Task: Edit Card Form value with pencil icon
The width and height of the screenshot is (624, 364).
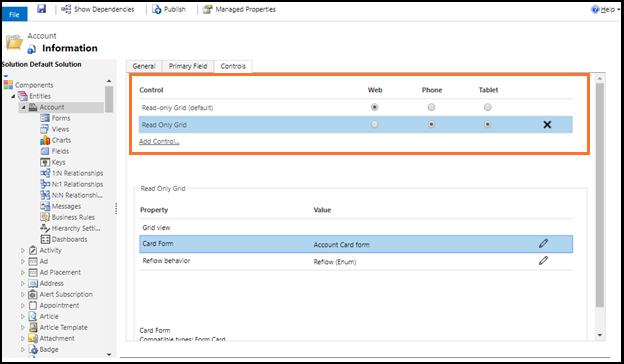Action: [543, 243]
